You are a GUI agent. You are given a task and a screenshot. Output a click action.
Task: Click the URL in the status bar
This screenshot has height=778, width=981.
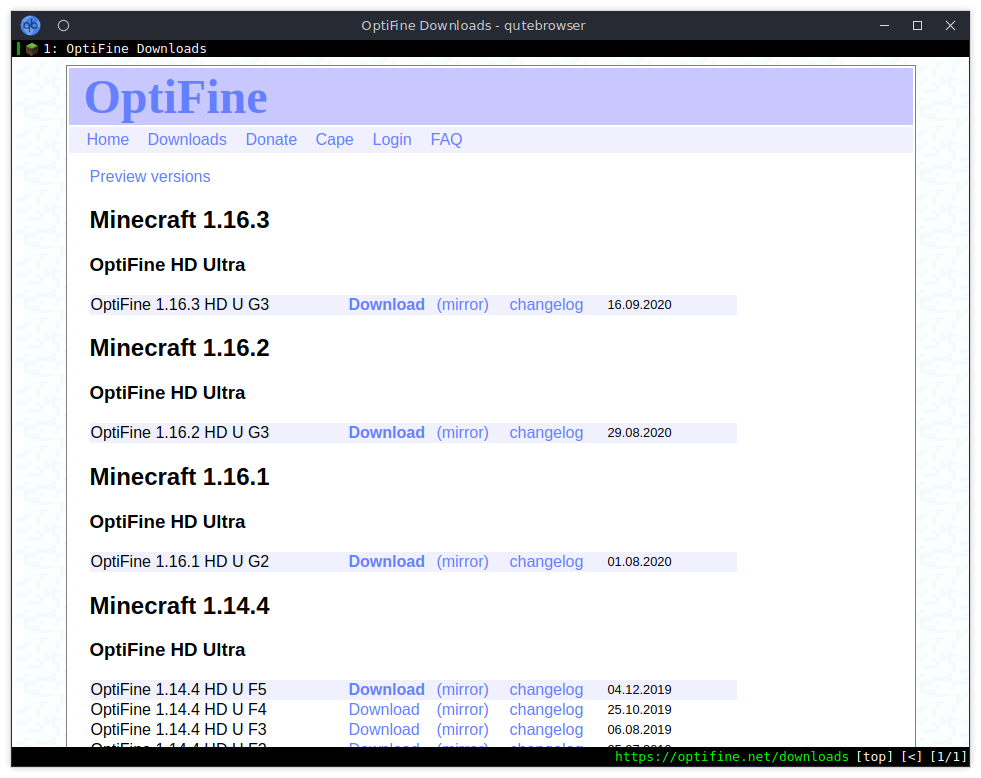[731, 757]
